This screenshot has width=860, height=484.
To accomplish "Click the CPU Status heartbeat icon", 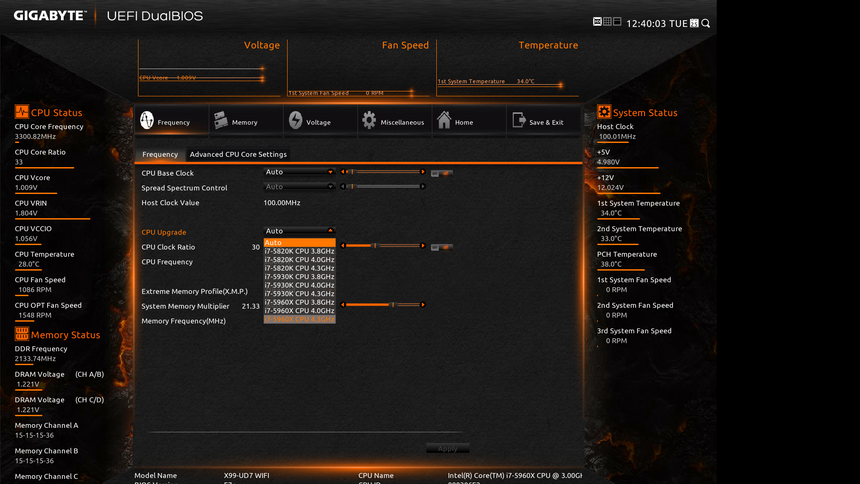I will coord(21,112).
